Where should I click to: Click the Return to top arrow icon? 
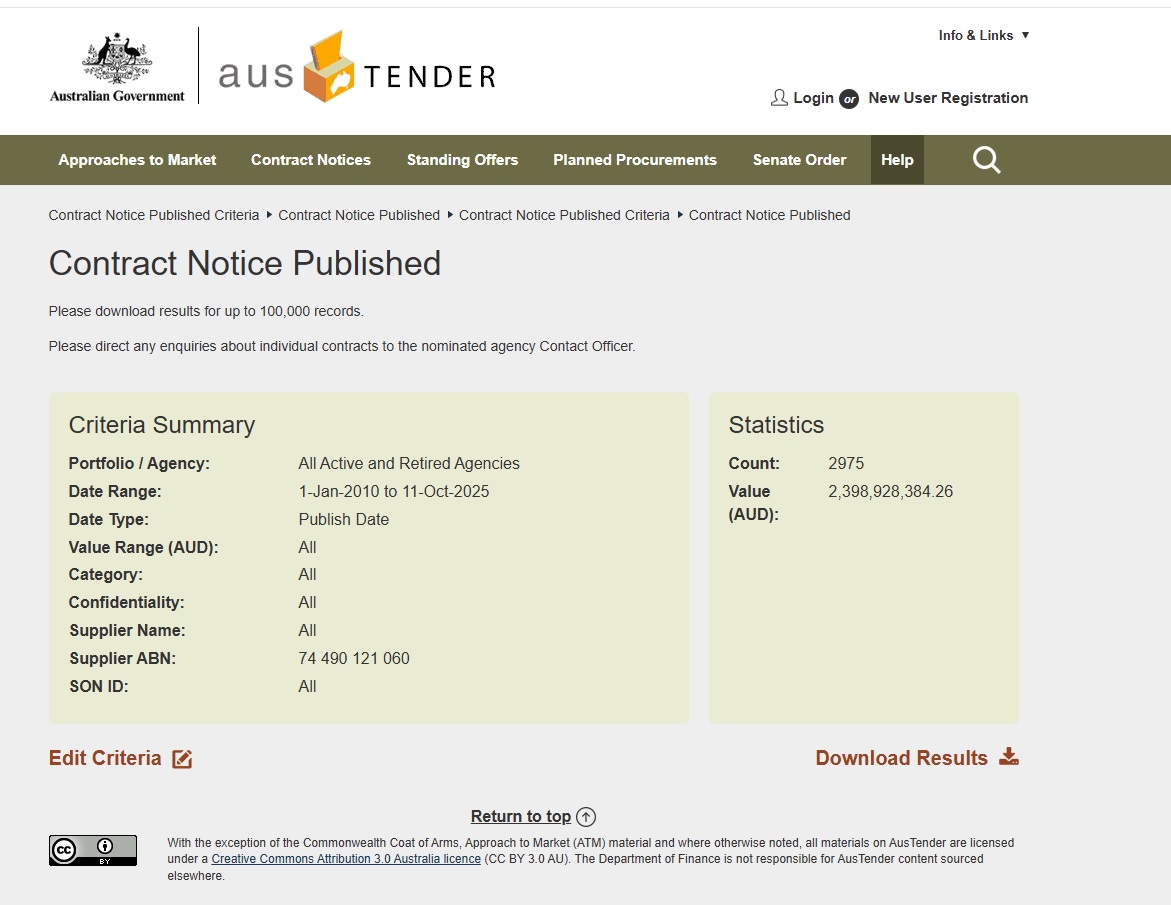(586, 817)
